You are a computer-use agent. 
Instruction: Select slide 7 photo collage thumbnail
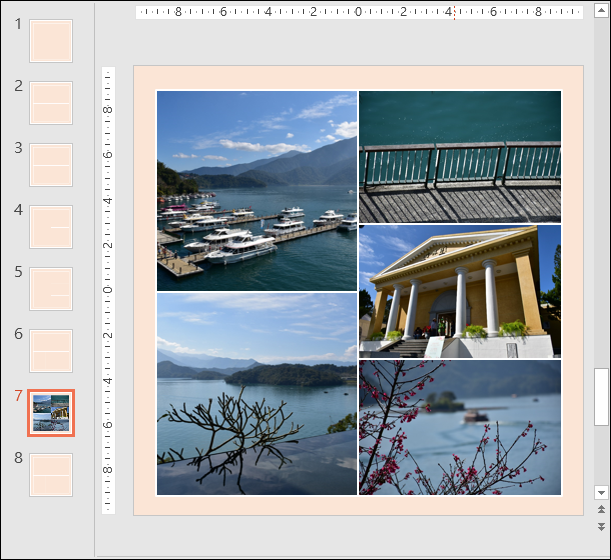51,413
